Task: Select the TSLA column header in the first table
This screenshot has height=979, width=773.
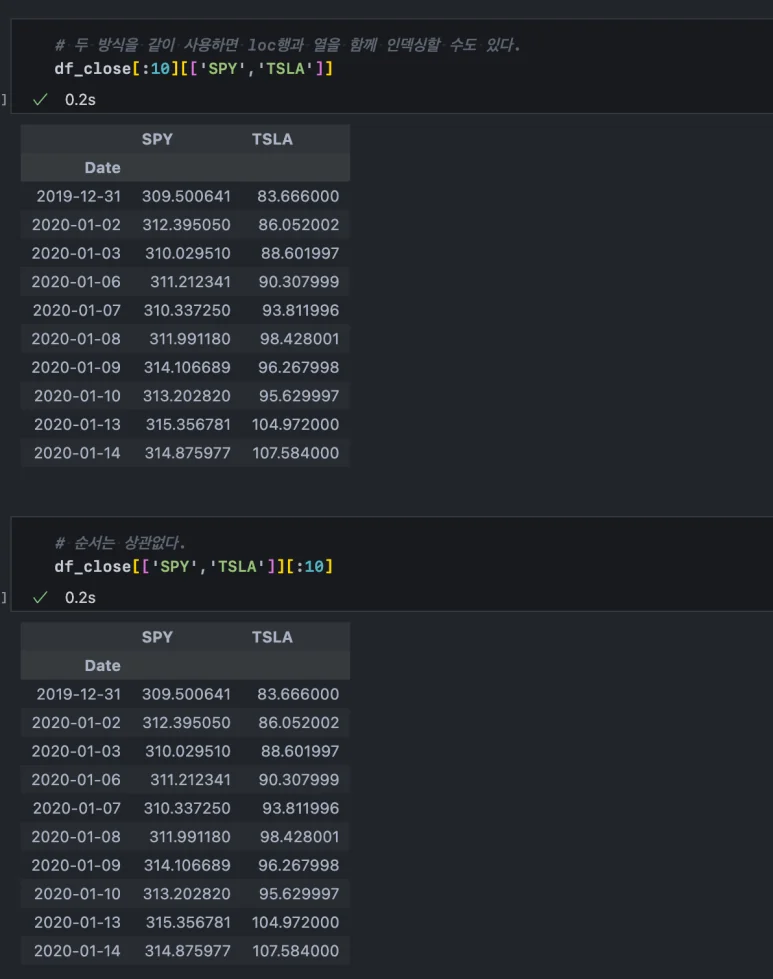Action: tap(272, 139)
